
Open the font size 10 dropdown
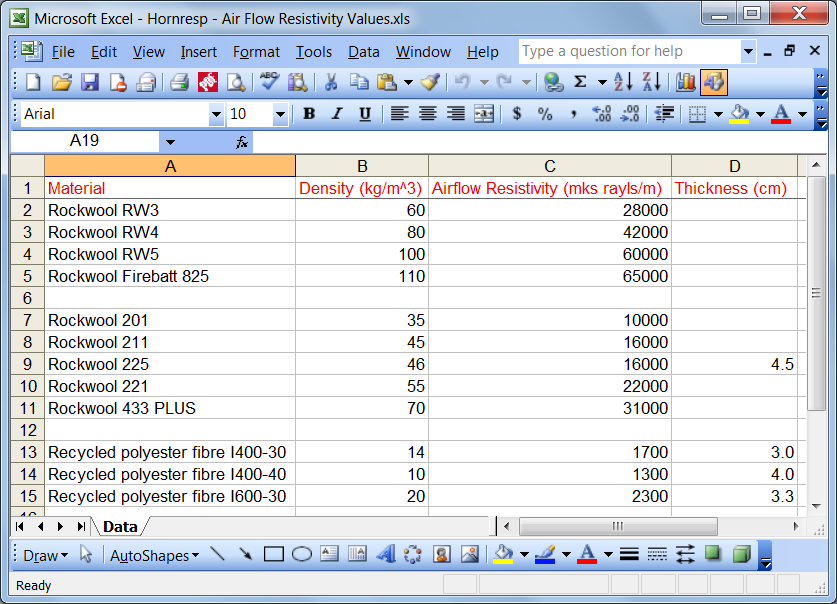(x=280, y=114)
